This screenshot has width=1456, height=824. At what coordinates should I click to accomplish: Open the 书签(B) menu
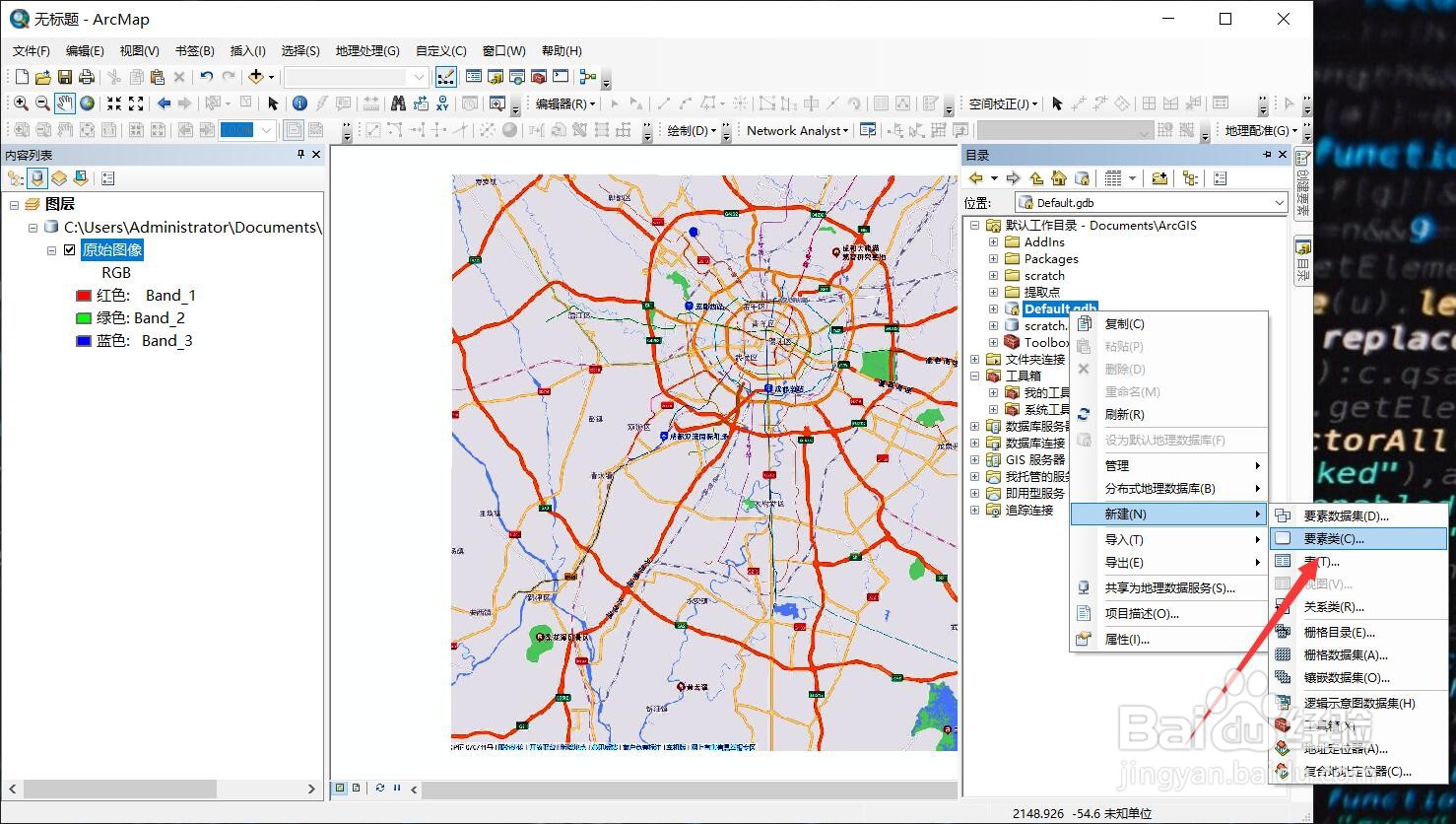click(x=194, y=50)
